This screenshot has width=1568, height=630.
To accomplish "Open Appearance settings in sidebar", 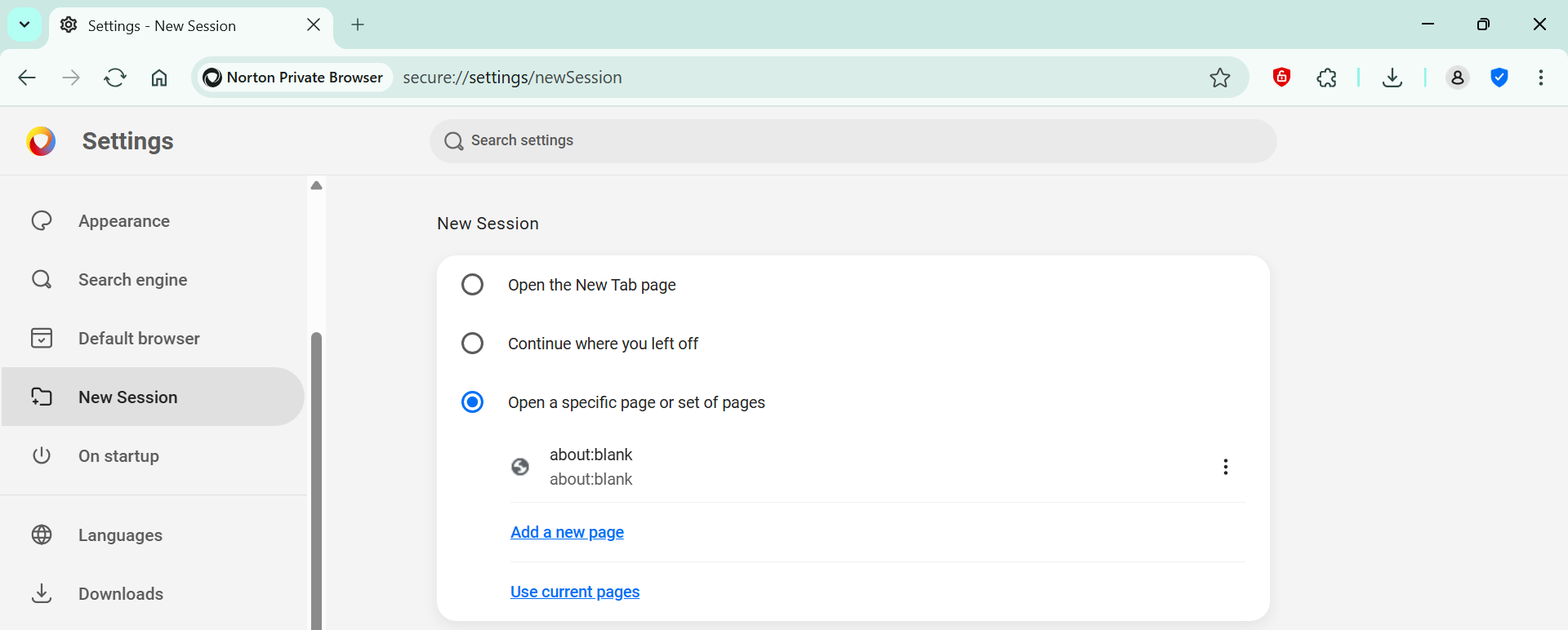I will pyautogui.click(x=124, y=221).
